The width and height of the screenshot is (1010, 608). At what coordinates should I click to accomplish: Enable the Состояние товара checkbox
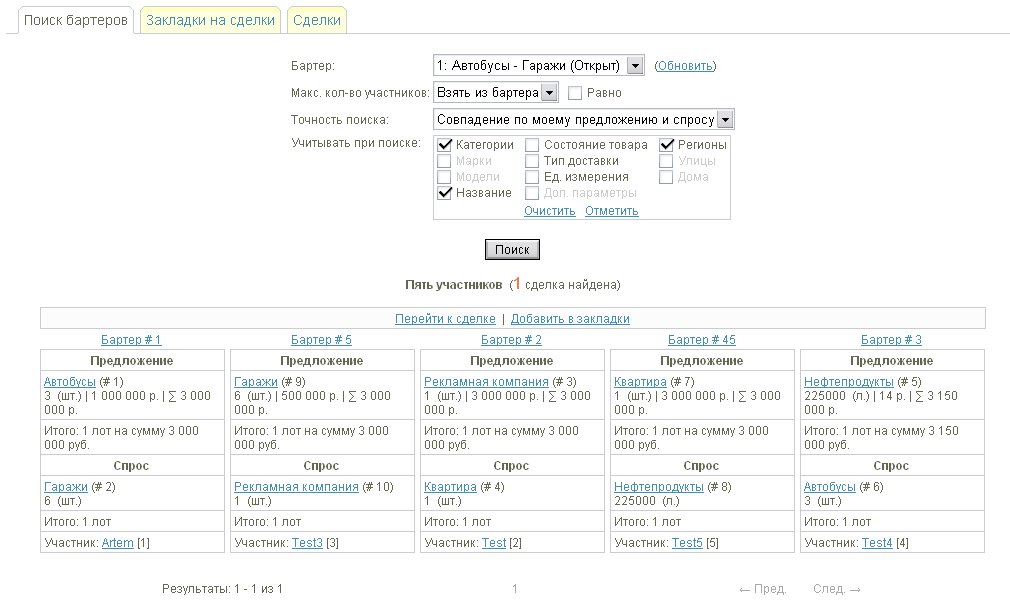pos(533,145)
